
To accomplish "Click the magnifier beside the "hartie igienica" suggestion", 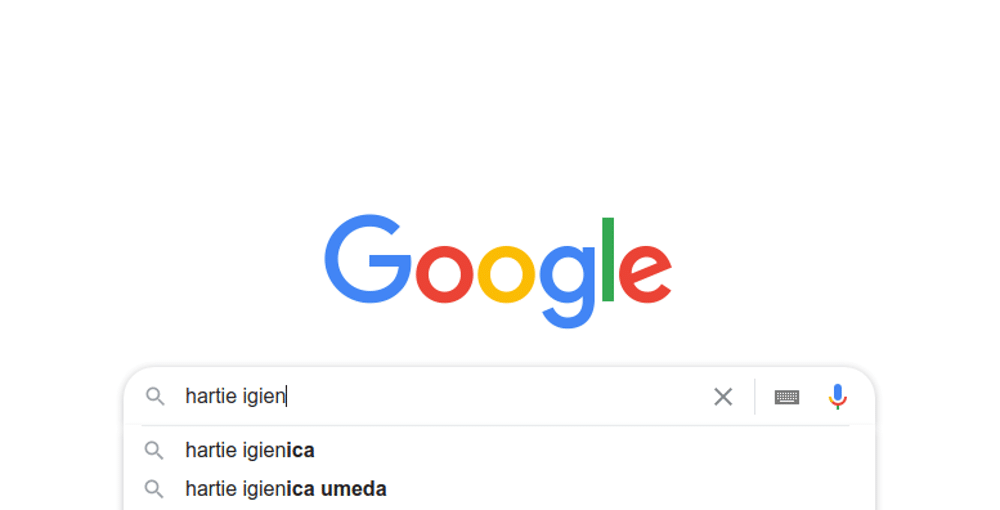I will (154, 450).
